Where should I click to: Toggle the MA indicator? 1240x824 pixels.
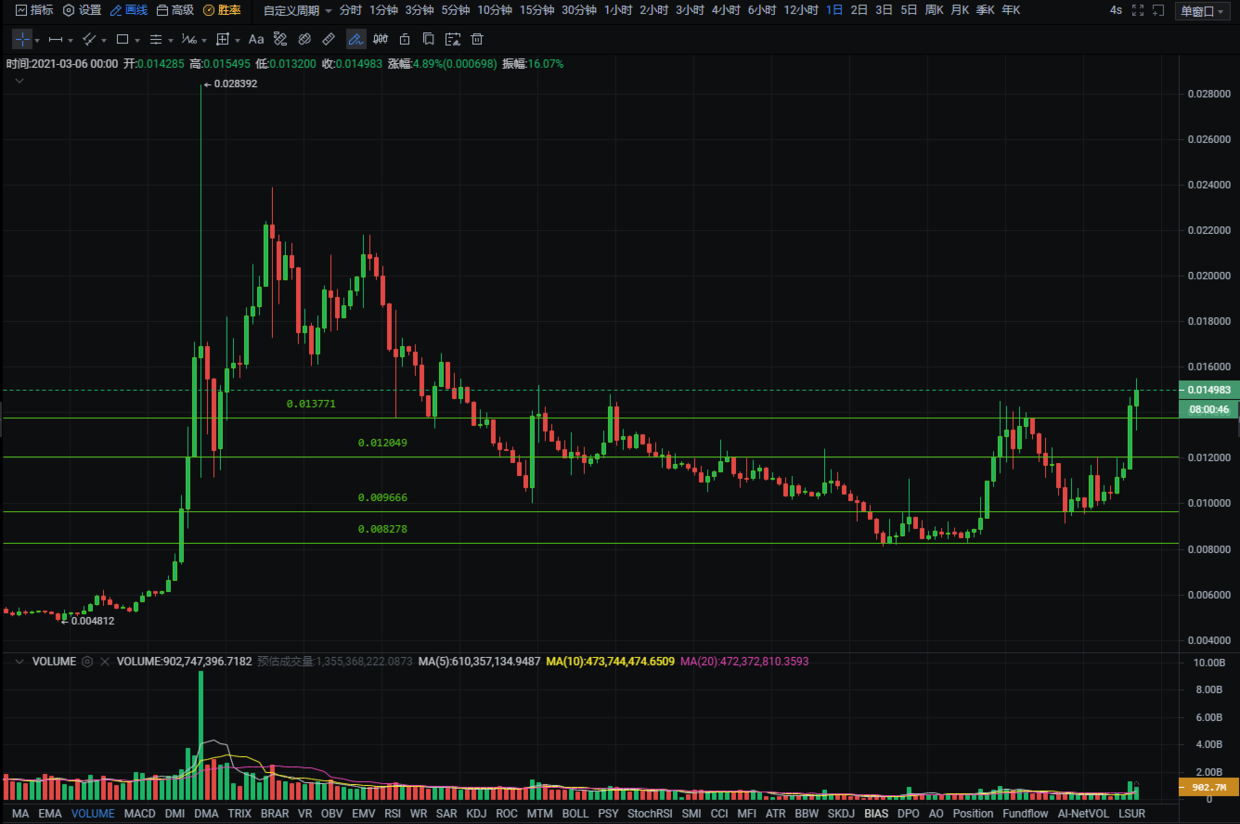[x=21, y=814]
